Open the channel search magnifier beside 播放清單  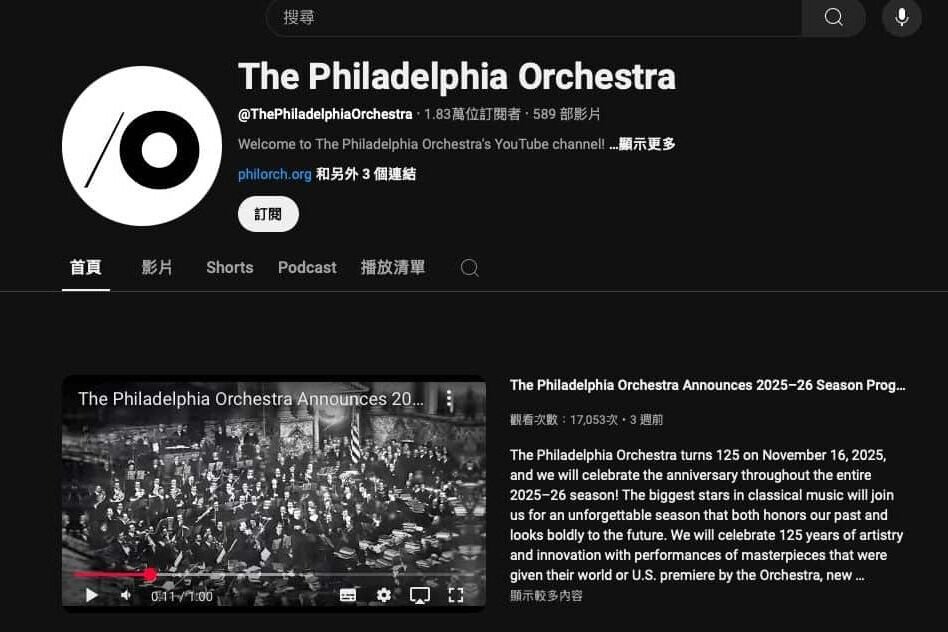click(469, 267)
